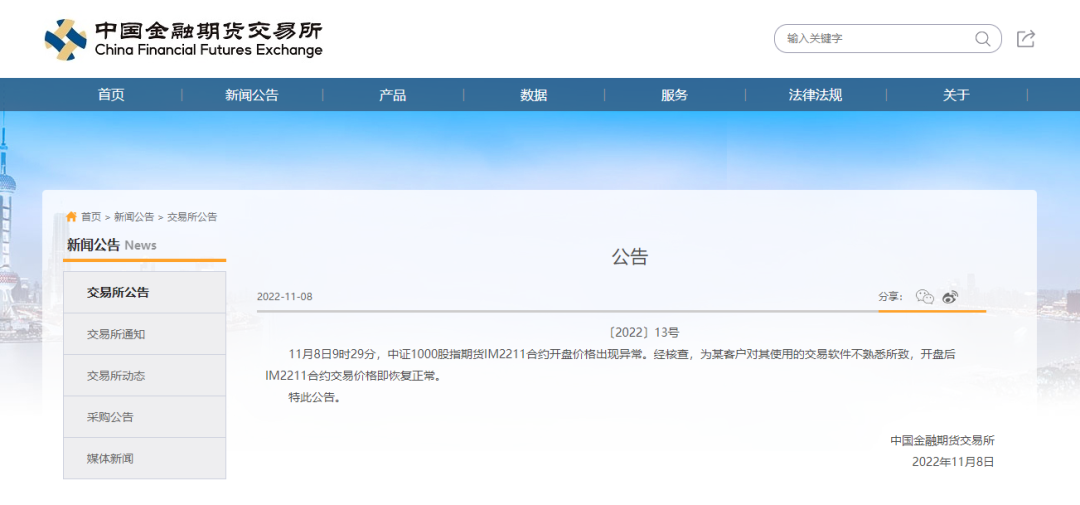Open the 法律法规 navigation menu
This screenshot has width=1080, height=505.
point(816,95)
